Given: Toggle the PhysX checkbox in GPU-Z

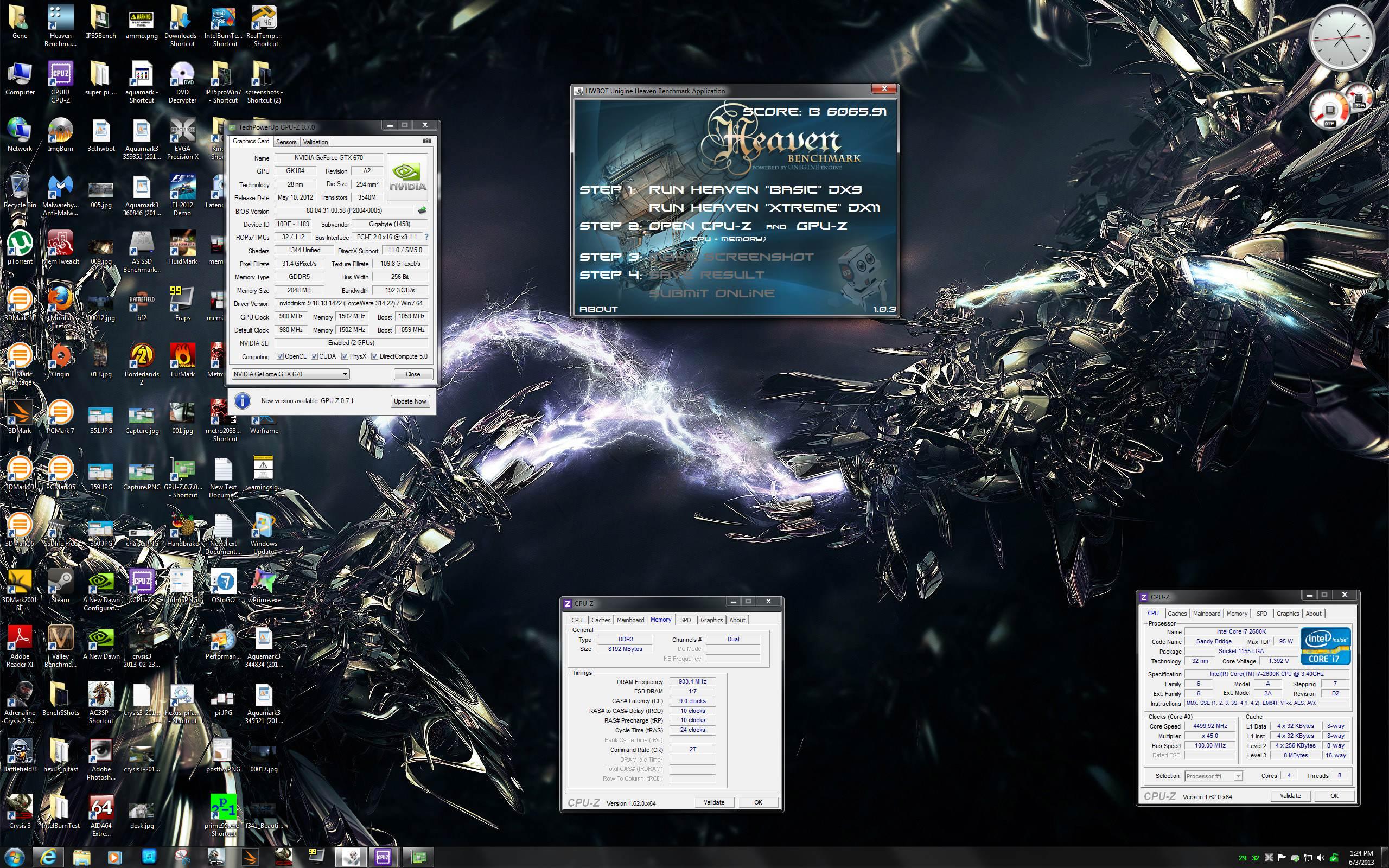Looking at the screenshot, I should (345, 356).
